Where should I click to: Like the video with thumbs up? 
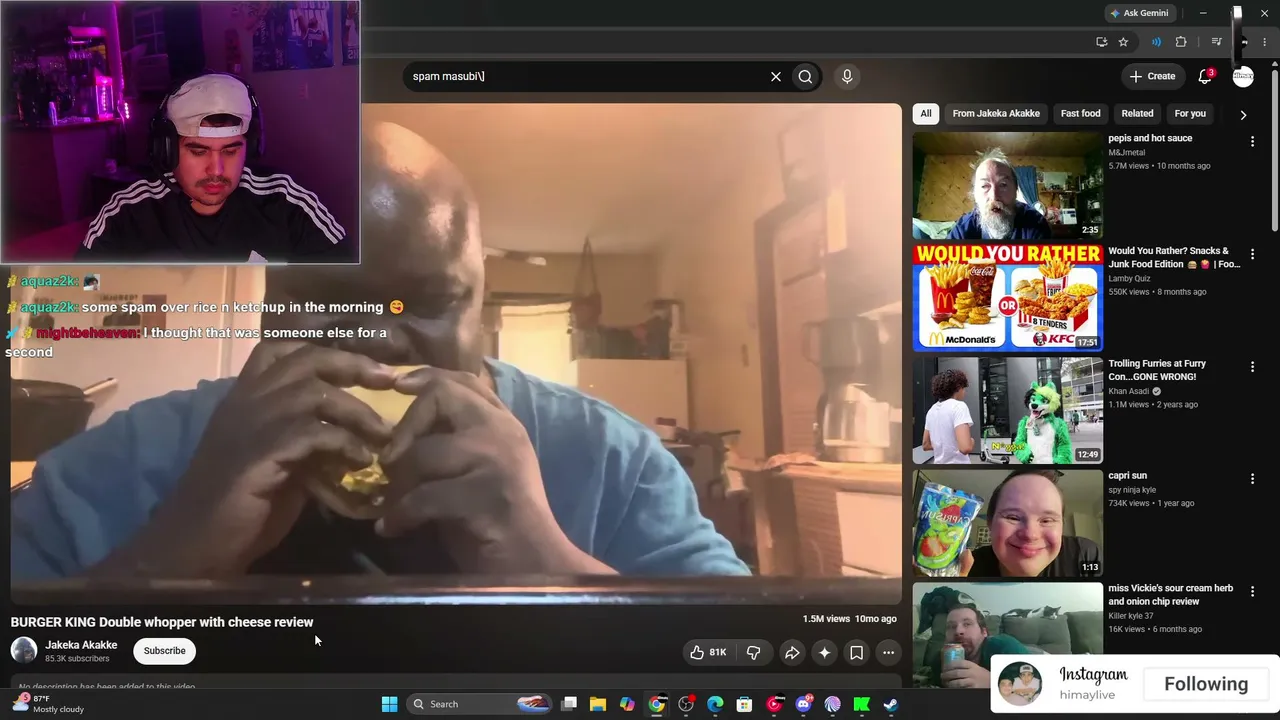click(708, 653)
